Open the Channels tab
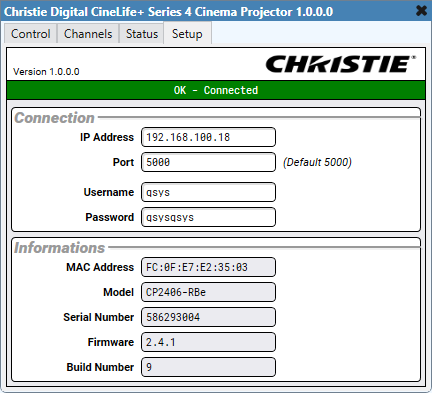 tap(88, 34)
